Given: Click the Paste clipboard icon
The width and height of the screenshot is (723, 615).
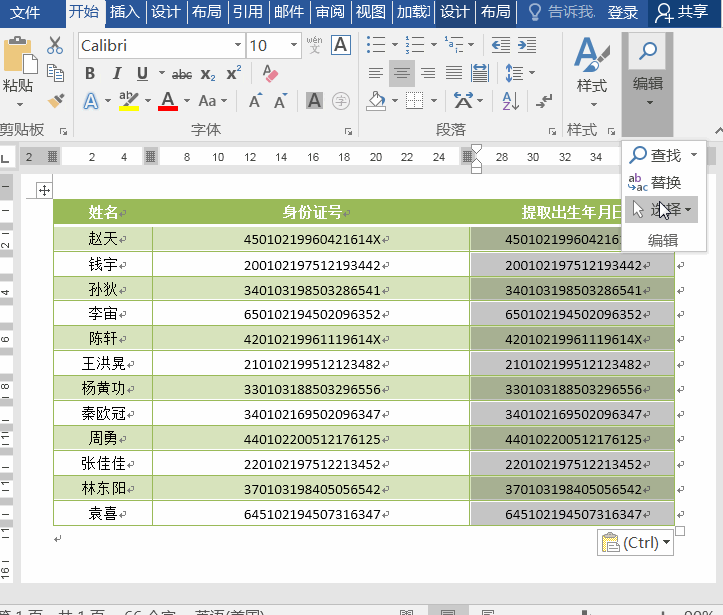Looking at the screenshot, I should click(20, 55).
